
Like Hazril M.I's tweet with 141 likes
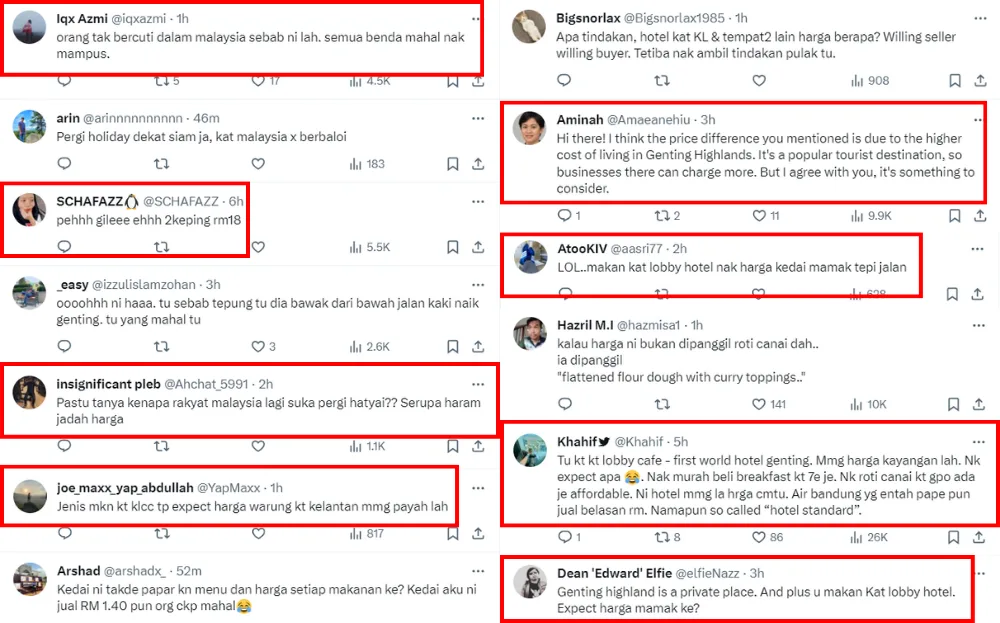(x=757, y=404)
